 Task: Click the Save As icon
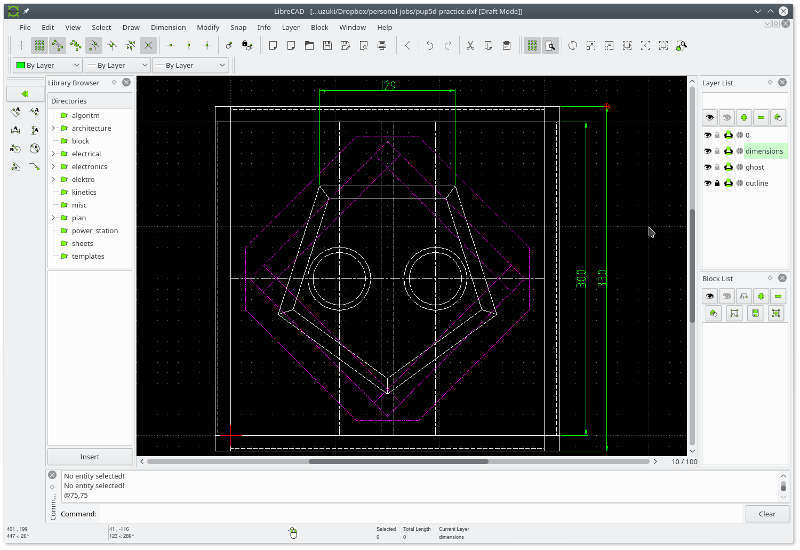point(345,46)
